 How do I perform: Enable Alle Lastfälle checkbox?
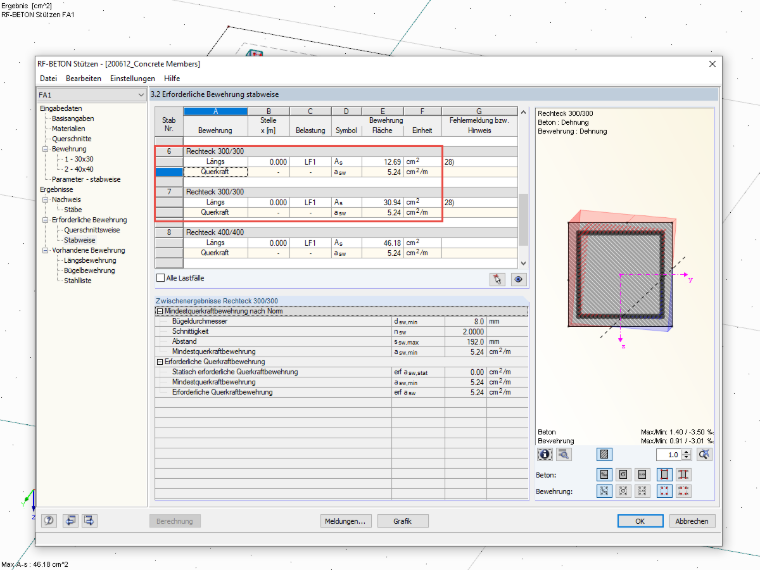tap(160, 278)
